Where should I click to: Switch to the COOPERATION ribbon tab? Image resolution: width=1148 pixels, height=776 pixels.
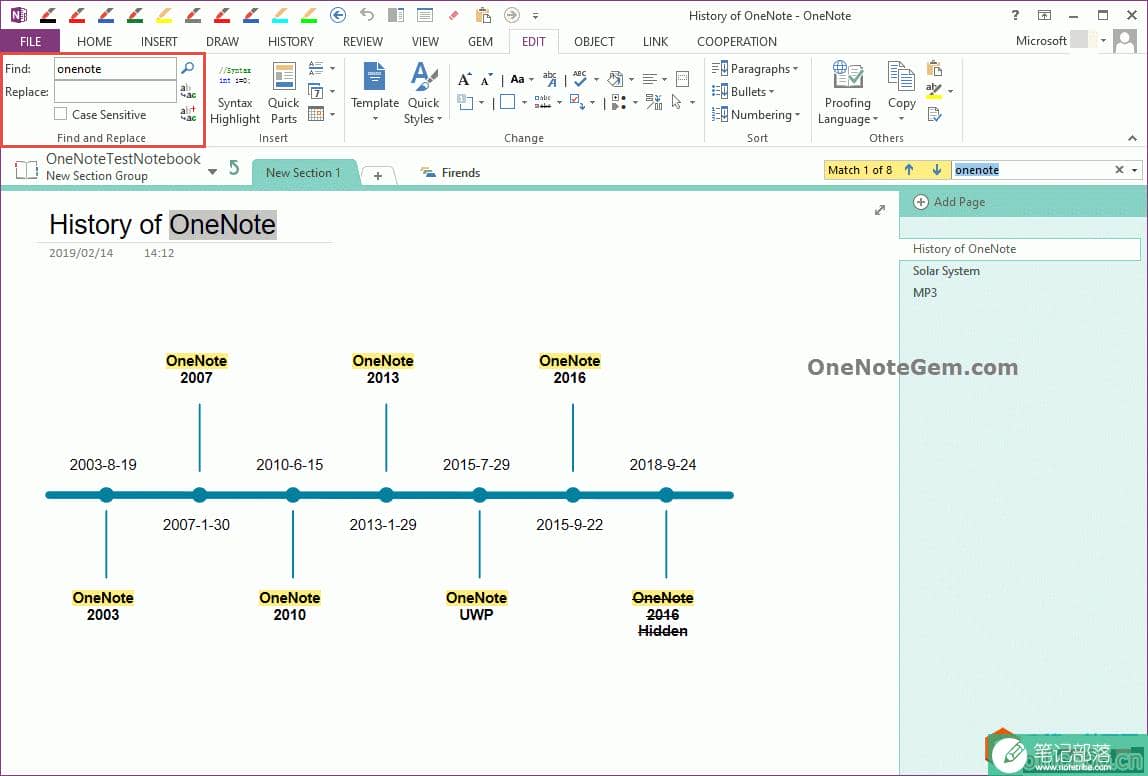tap(737, 41)
